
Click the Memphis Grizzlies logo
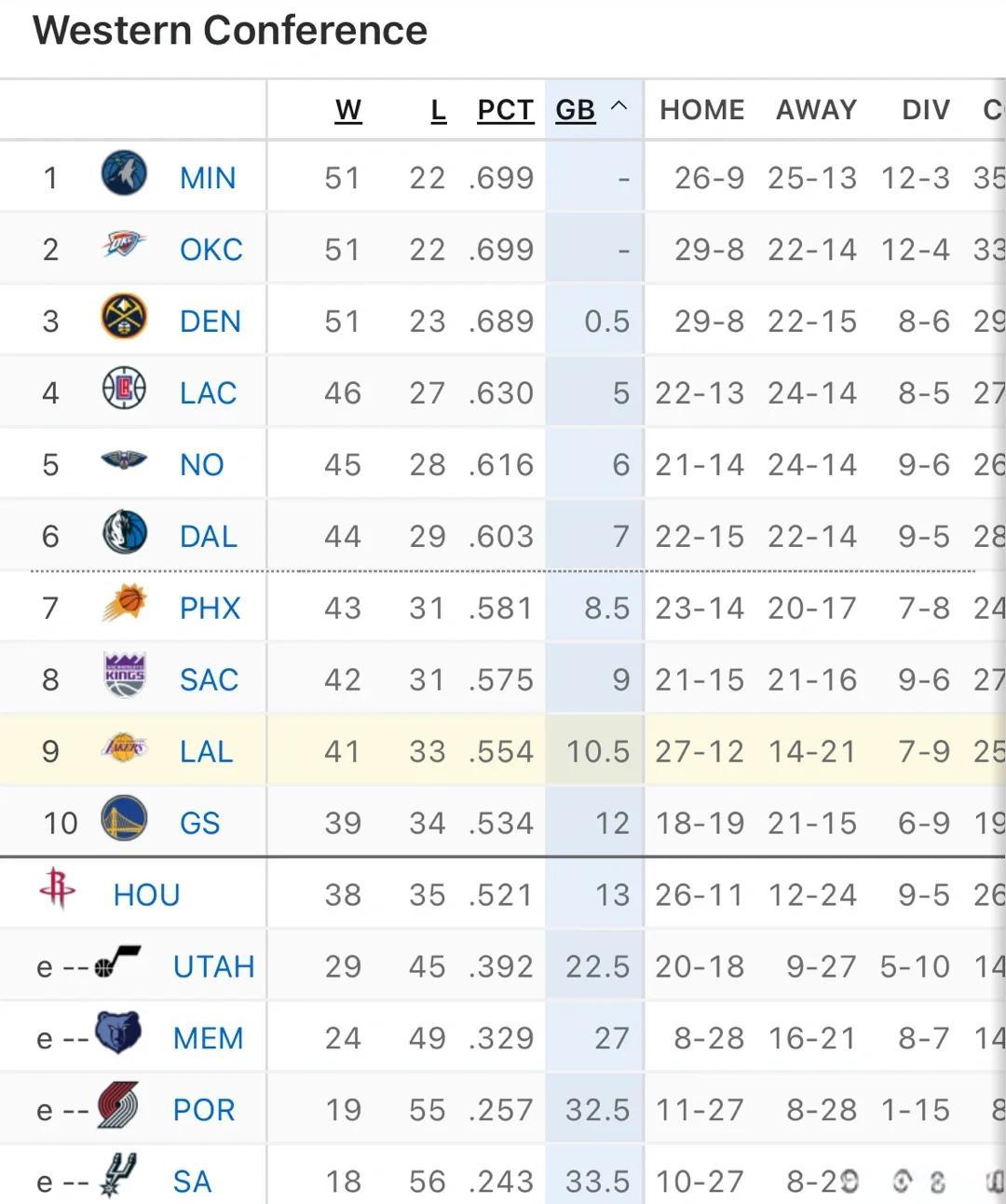118,1033
